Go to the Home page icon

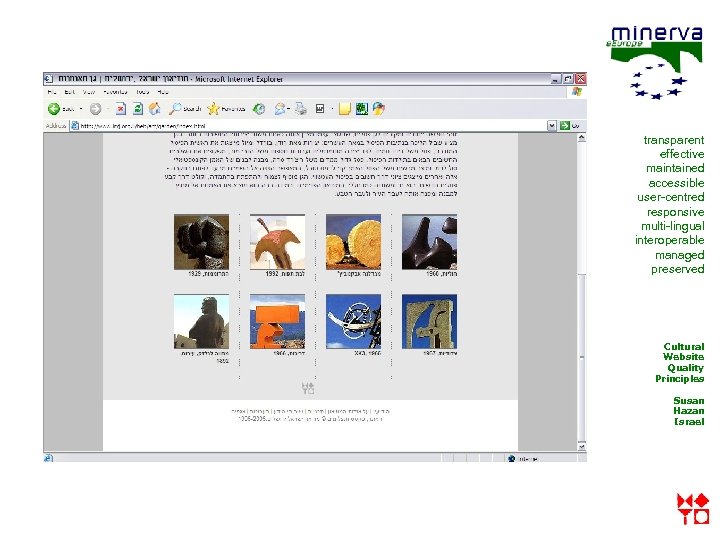coord(155,109)
